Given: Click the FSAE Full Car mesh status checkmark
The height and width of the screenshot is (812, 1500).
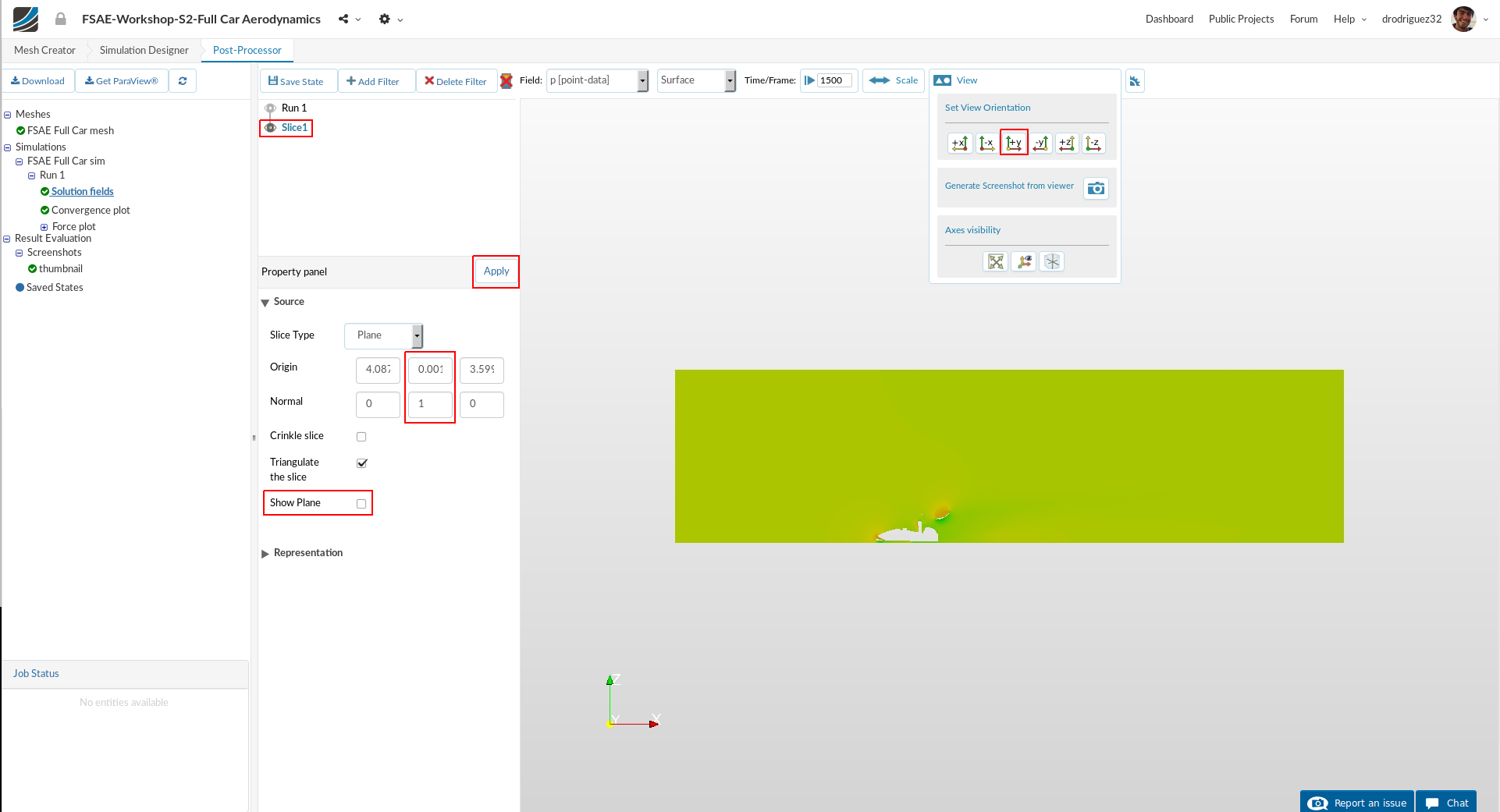Looking at the screenshot, I should [x=20, y=131].
